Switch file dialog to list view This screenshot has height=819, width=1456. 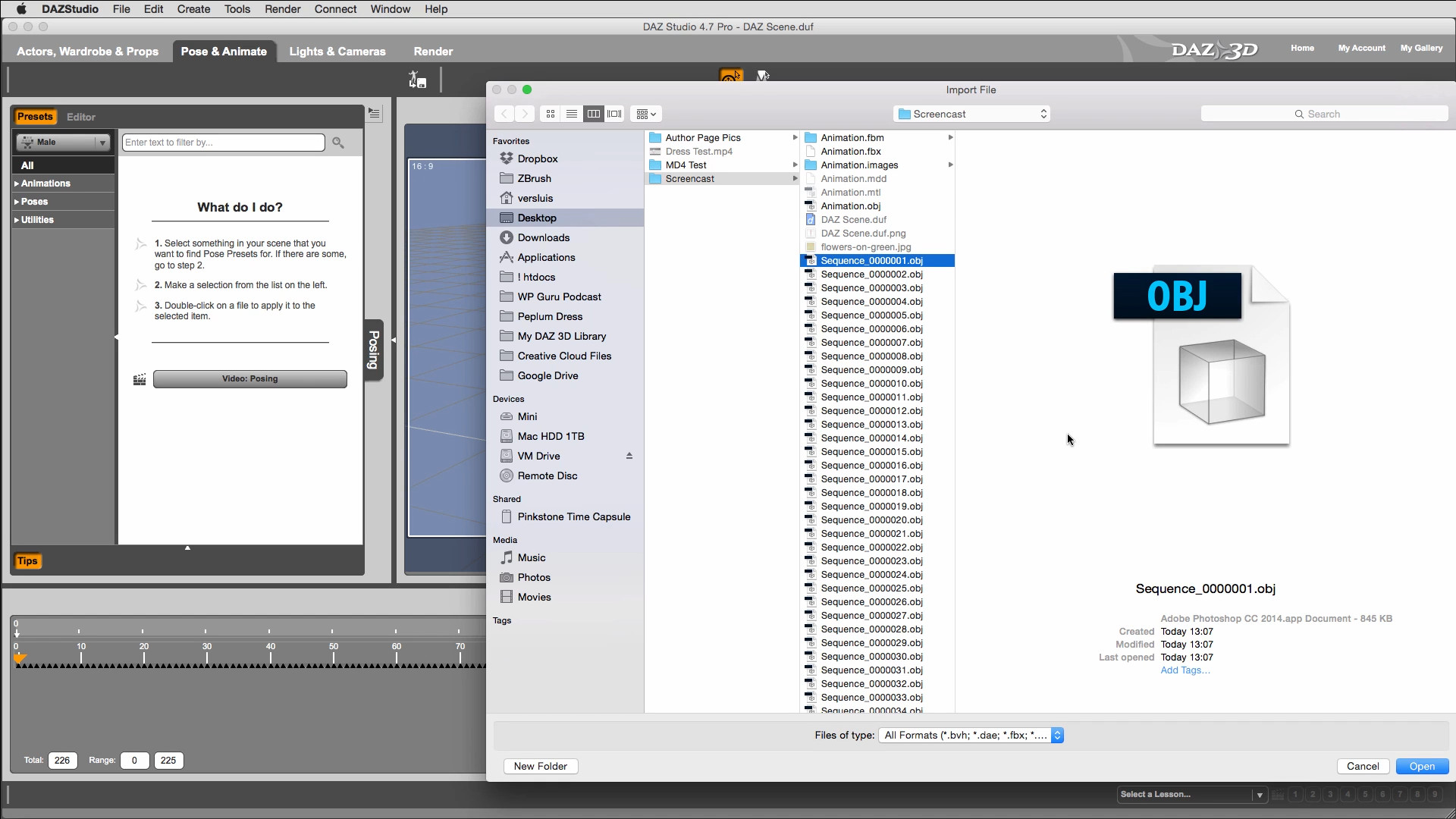[x=572, y=114]
